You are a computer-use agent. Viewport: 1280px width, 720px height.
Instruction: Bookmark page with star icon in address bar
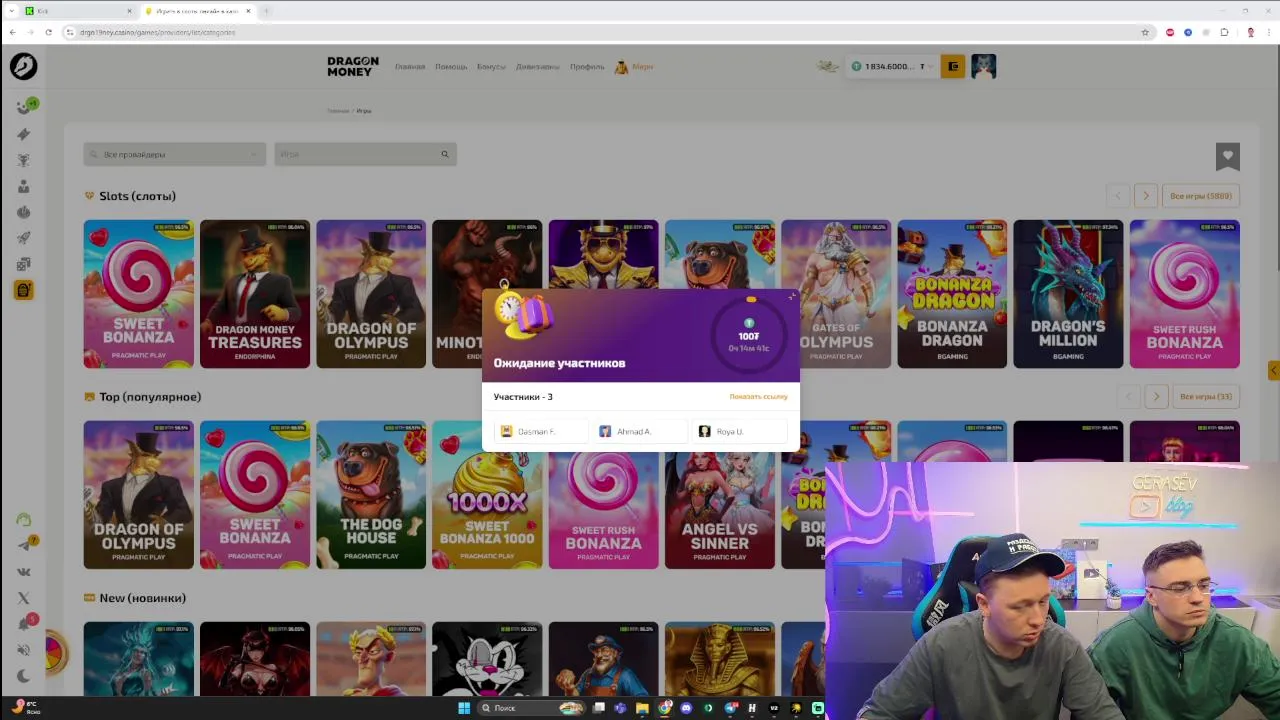click(1145, 32)
